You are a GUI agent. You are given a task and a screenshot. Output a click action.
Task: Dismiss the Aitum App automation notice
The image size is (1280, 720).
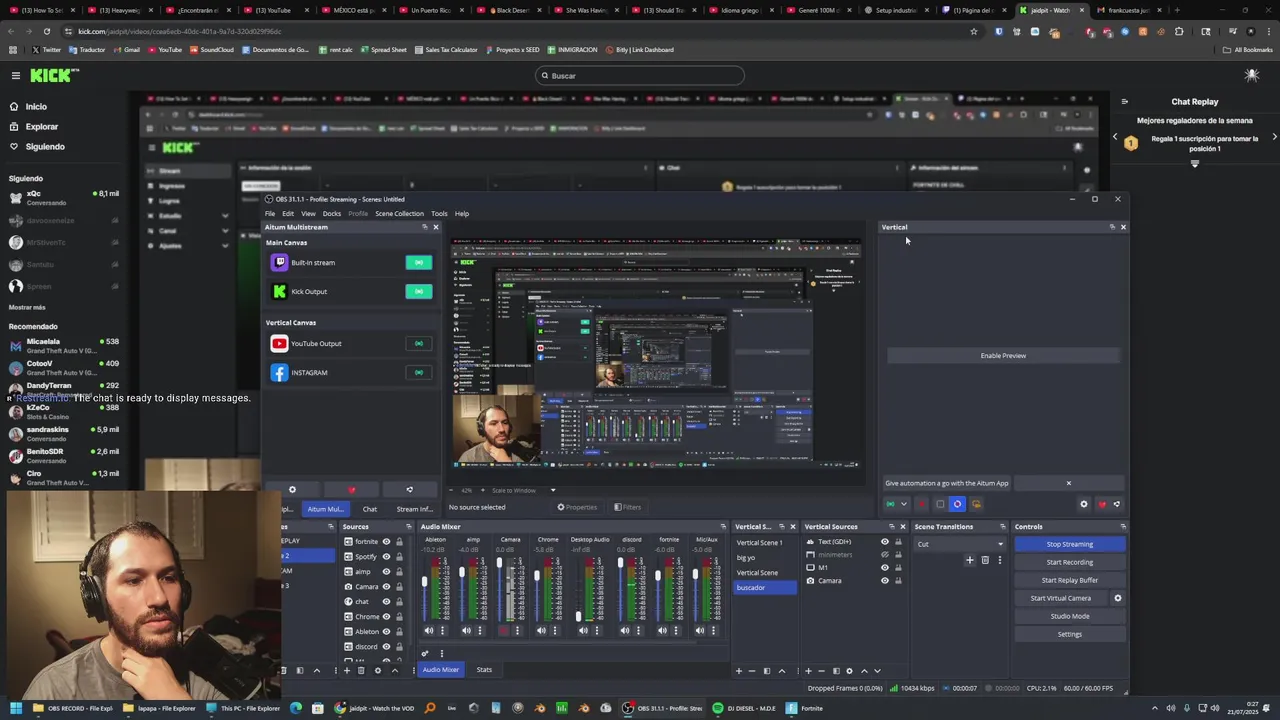(x=1068, y=483)
